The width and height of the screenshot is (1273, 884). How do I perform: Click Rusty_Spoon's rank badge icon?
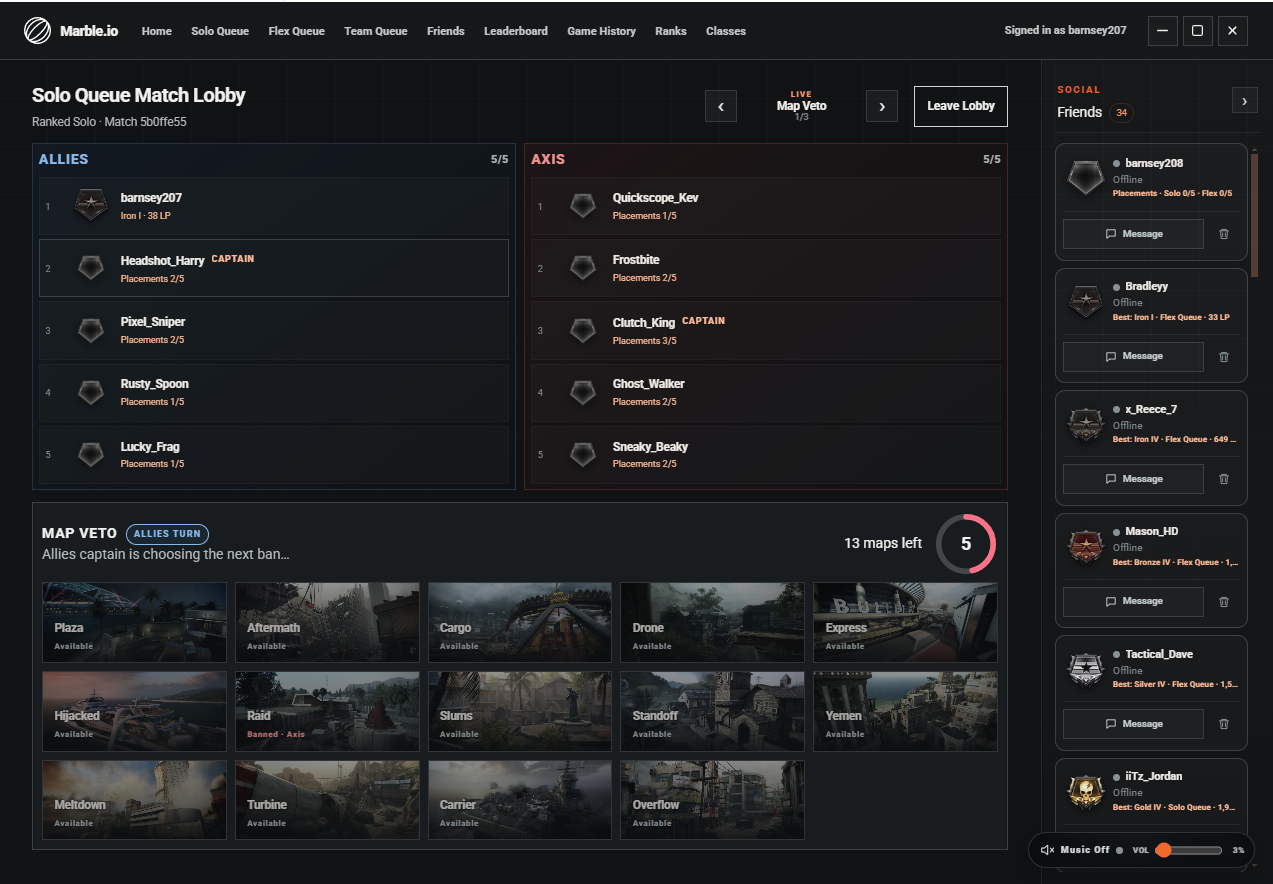[x=91, y=392]
